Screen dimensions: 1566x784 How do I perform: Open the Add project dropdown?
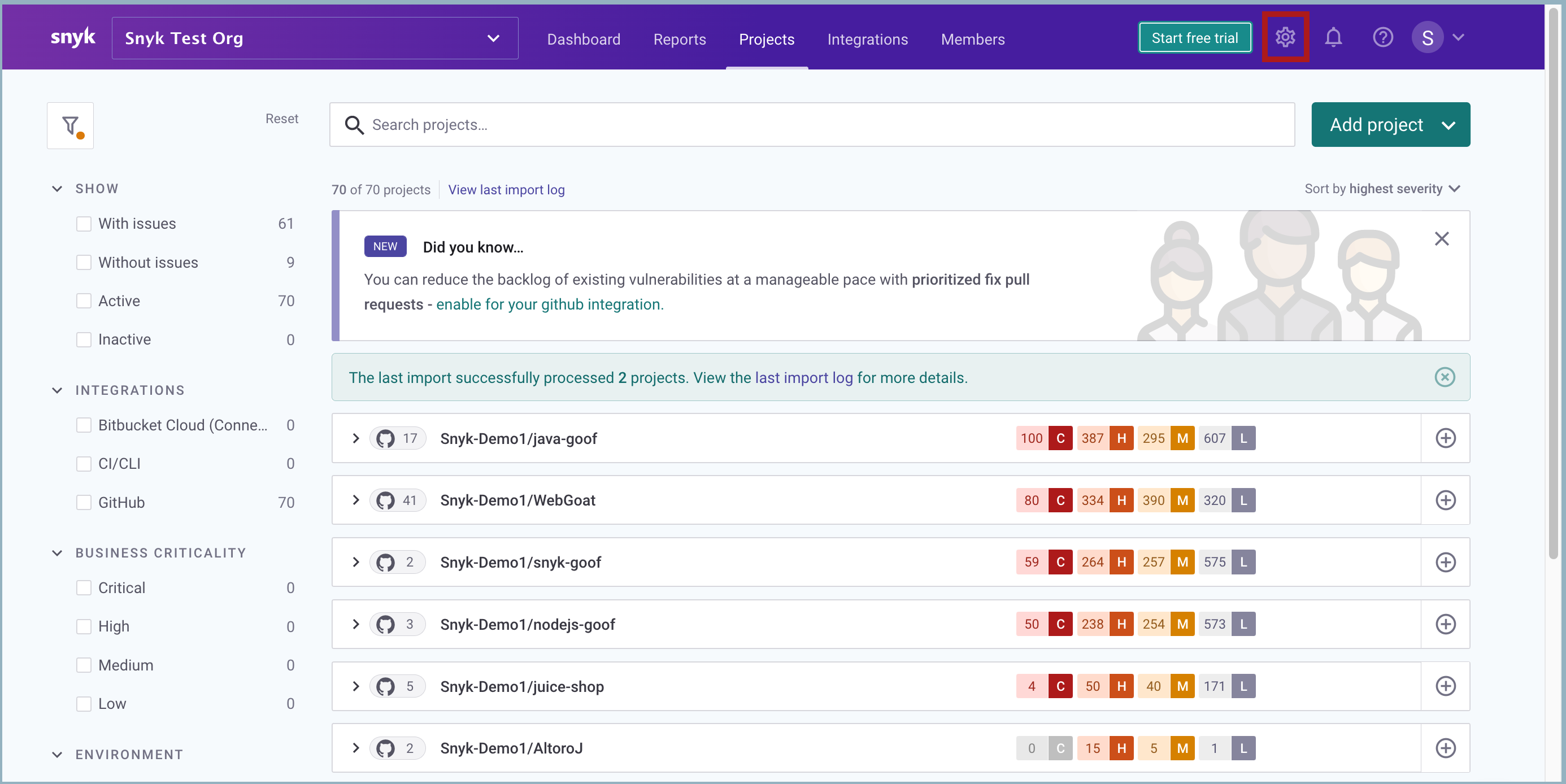coord(1390,125)
